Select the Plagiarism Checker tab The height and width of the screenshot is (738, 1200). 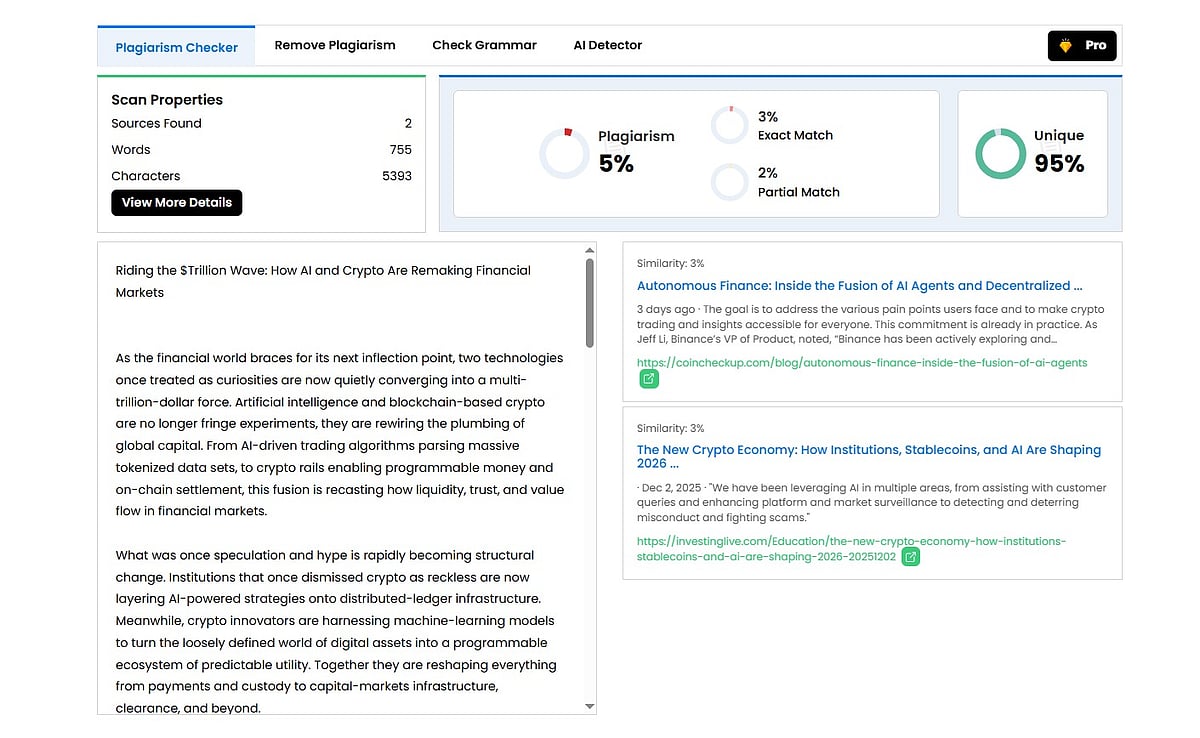click(x=176, y=47)
